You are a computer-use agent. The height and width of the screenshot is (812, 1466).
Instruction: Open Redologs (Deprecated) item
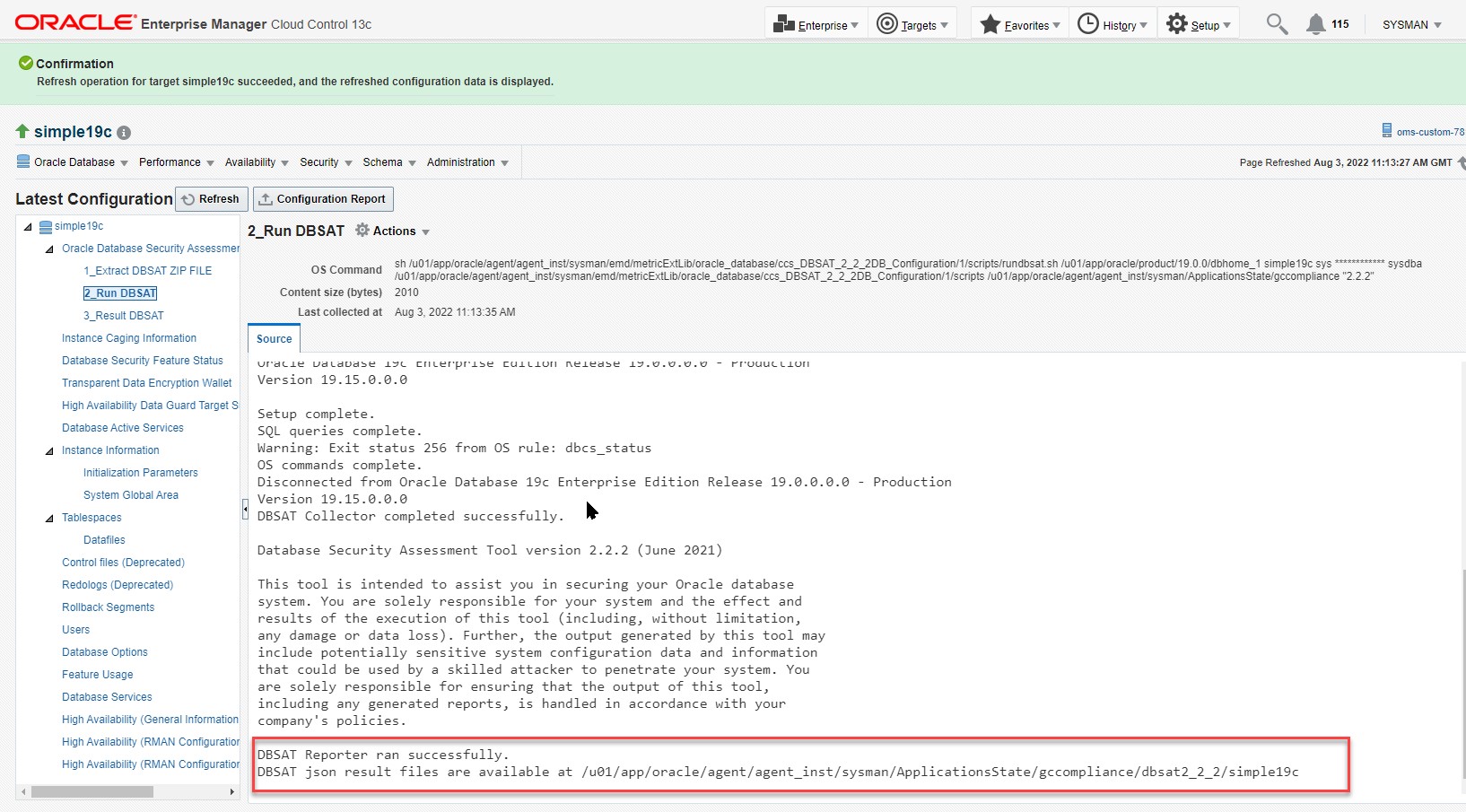[118, 585]
